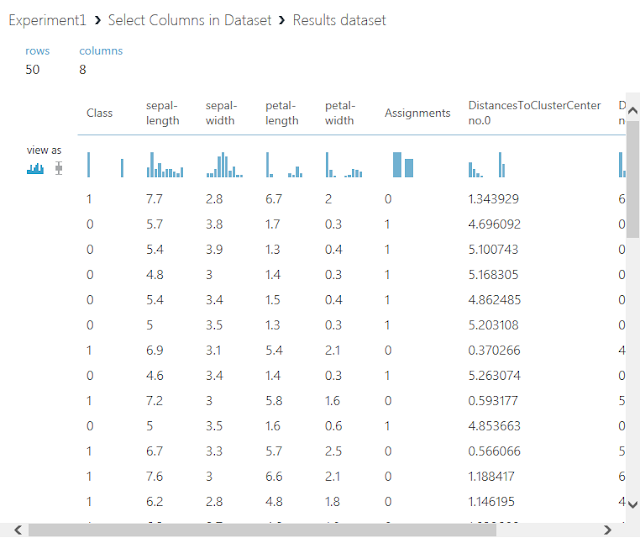Click the scroll down arrow of vertical scrollbar
This screenshot has height=538, width=640.
point(631,505)
